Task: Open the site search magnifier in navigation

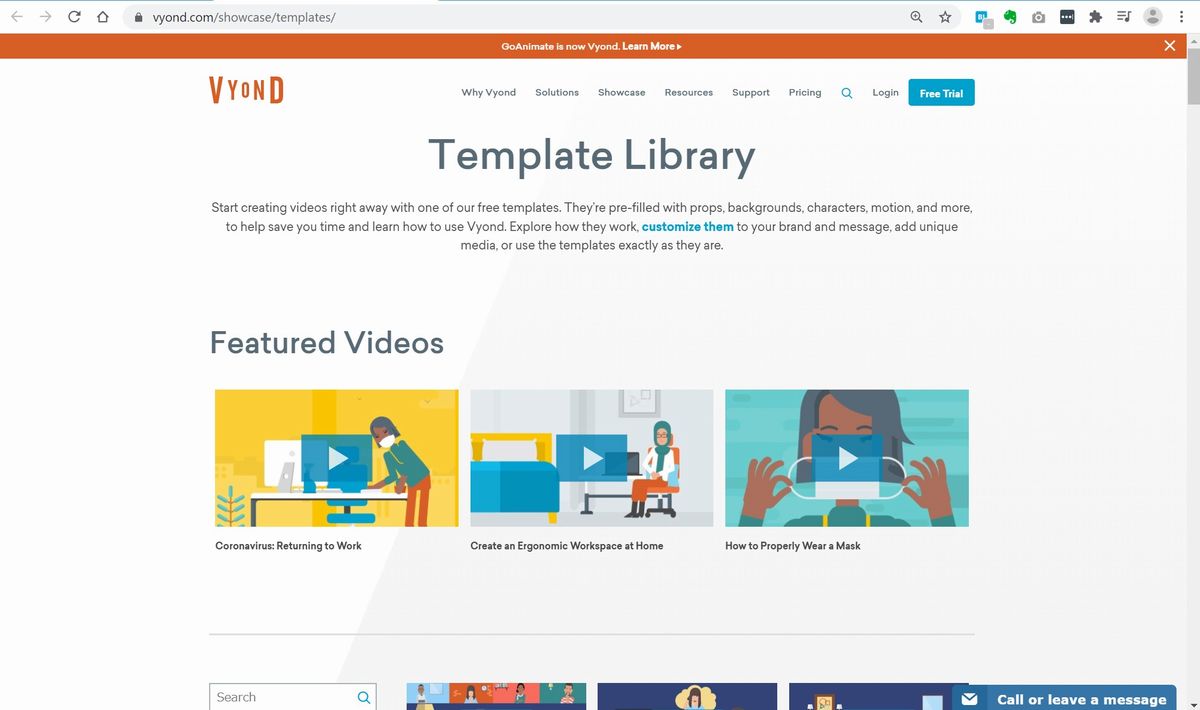Action: click(x=847, y=93)
